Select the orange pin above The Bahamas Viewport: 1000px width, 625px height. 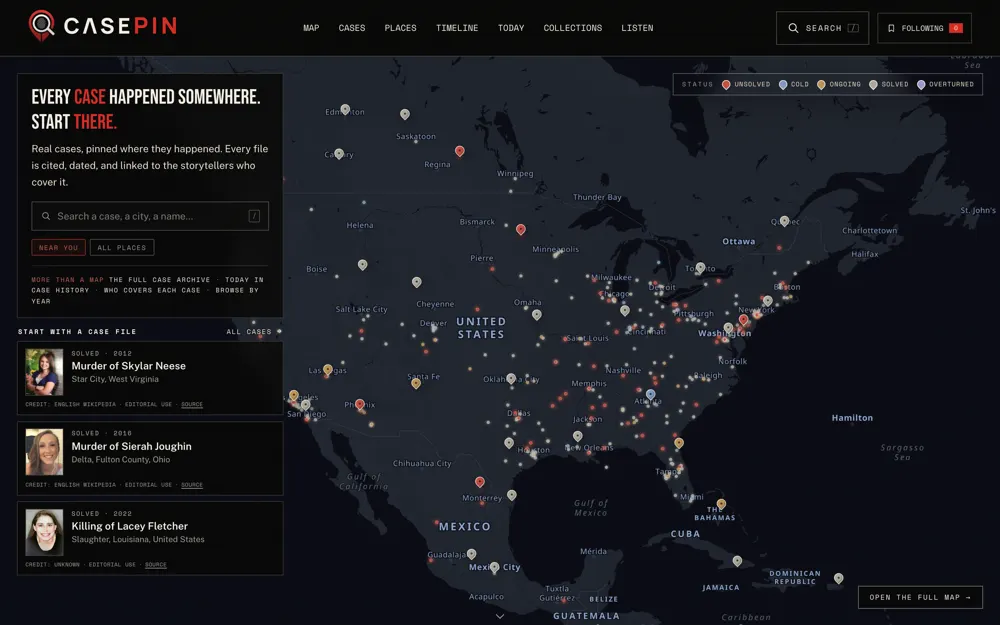(721, 504)
